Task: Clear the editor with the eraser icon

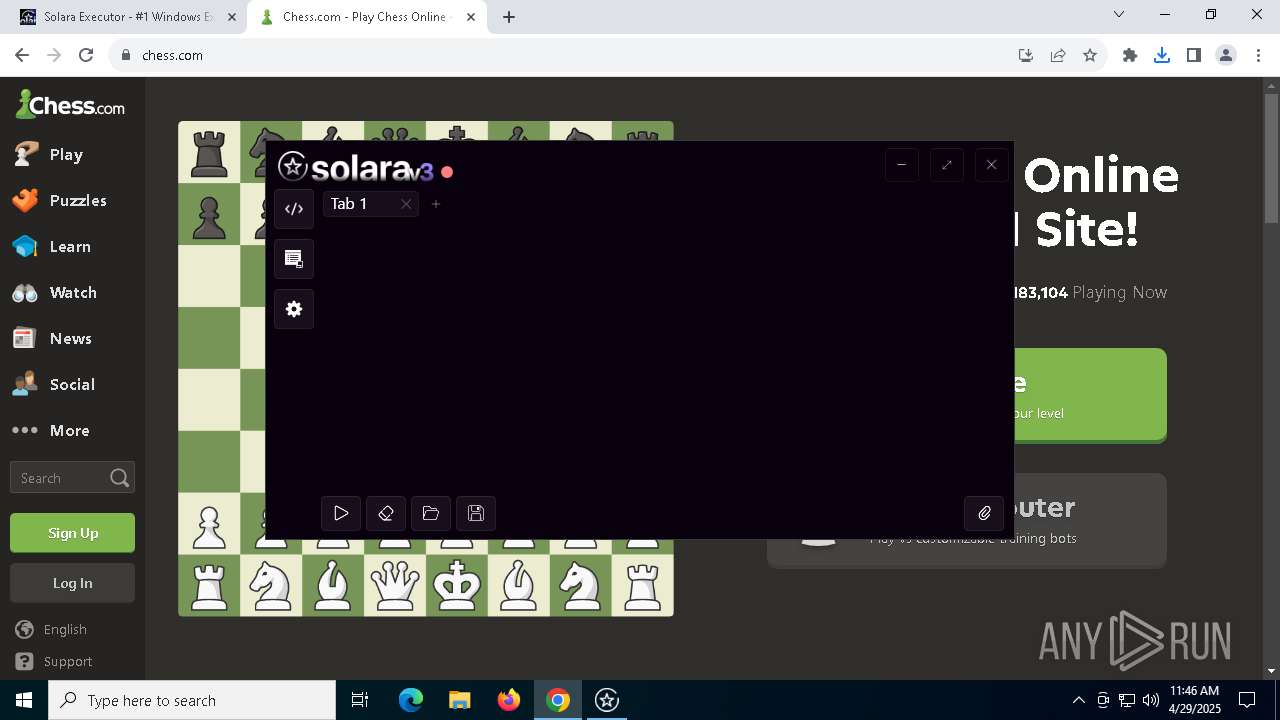Action: pyautogui.click(x=386, y=513)
